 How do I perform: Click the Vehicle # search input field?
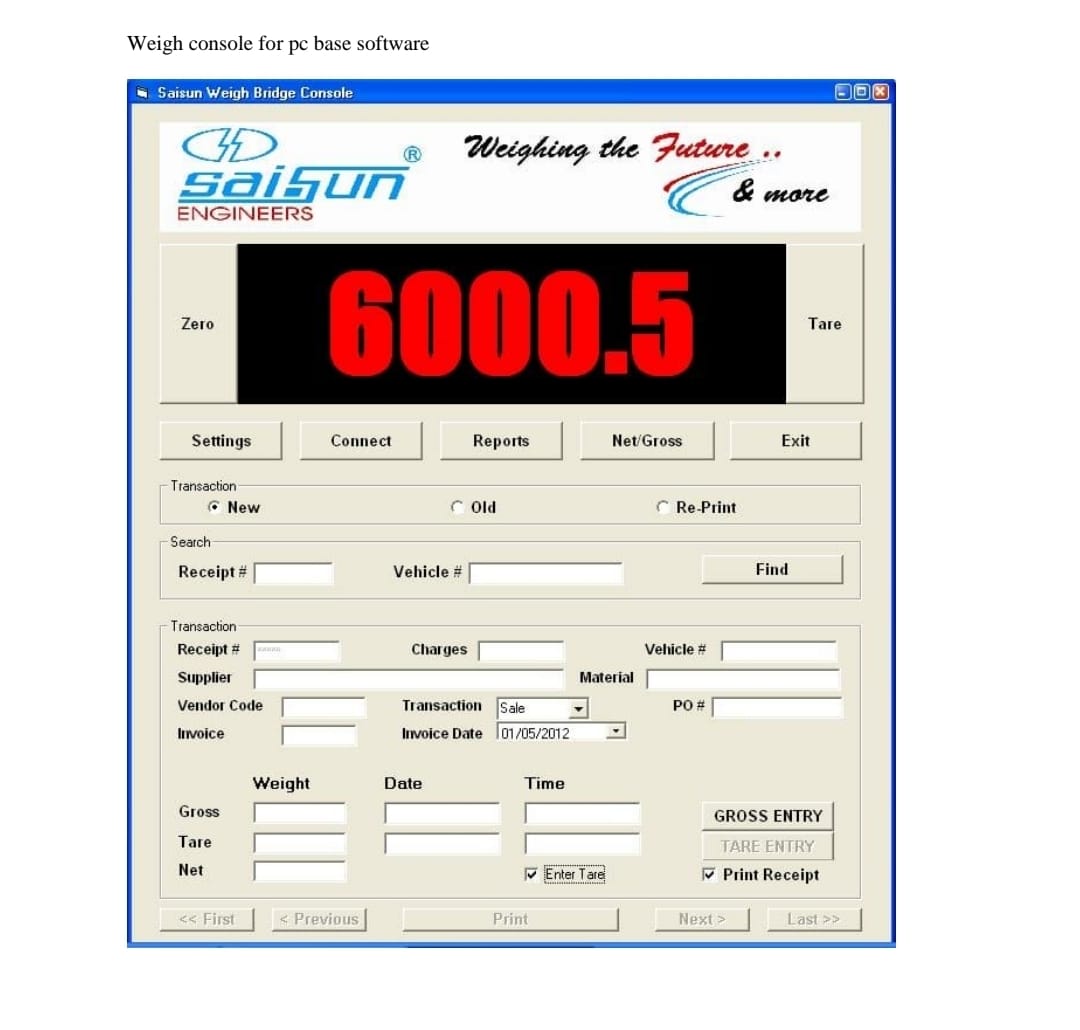pyautogui.click(x=546, y=572)
